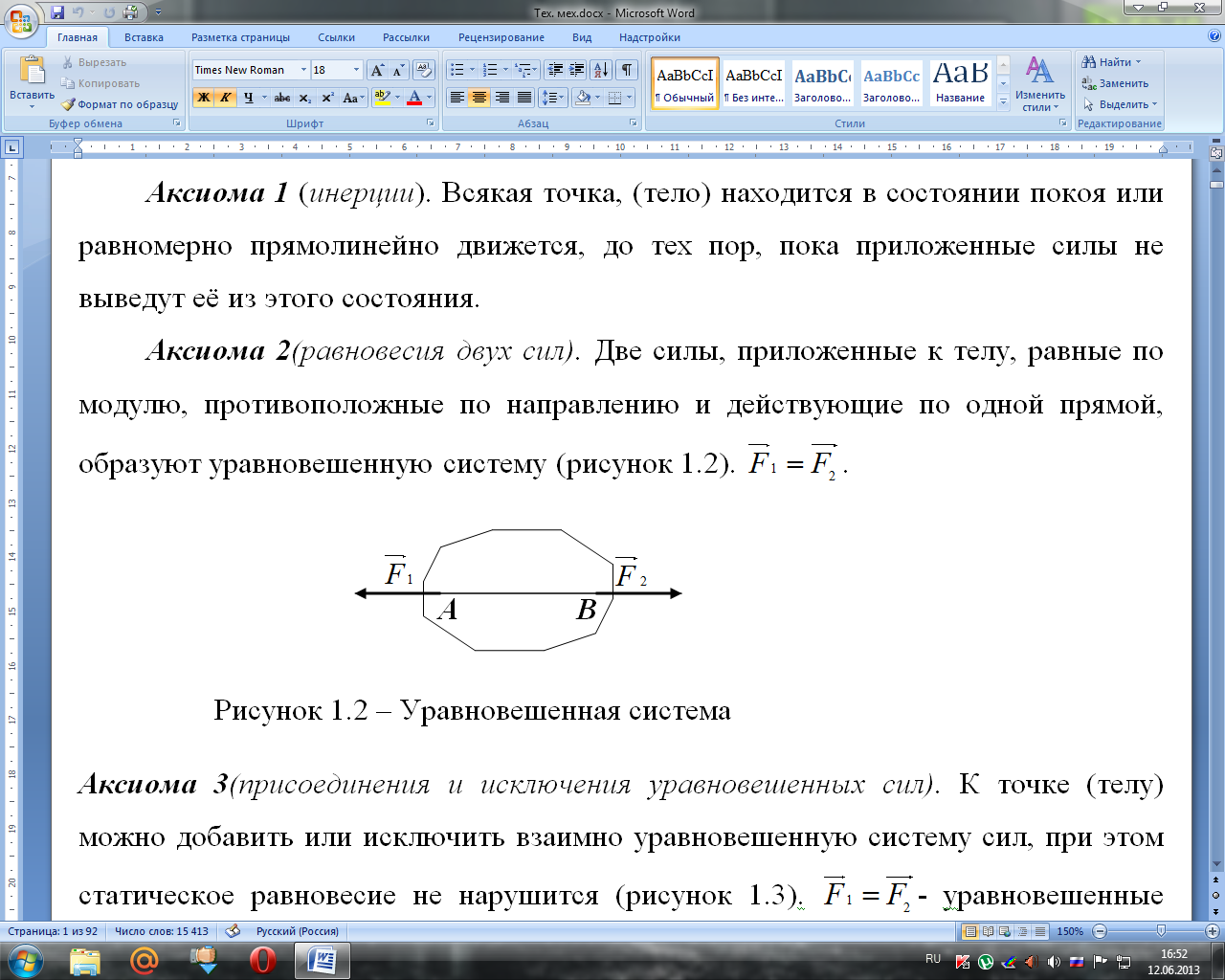The height and width of the screenshot is (980, 1225).
Task: Open the font color dropdown arrow
Action: tap(430, 98)
